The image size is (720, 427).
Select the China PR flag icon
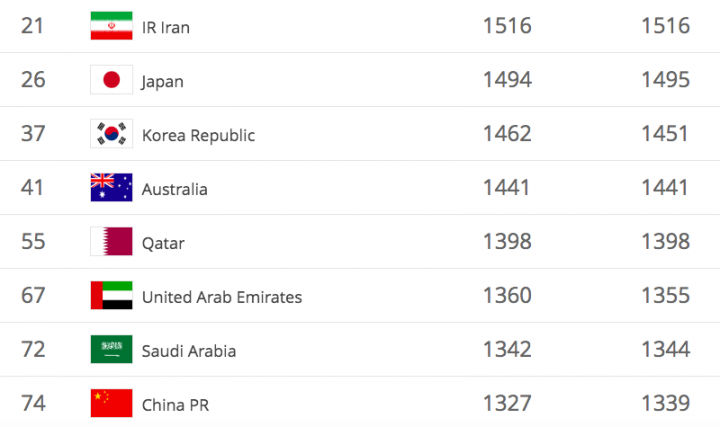pos(111,404)
